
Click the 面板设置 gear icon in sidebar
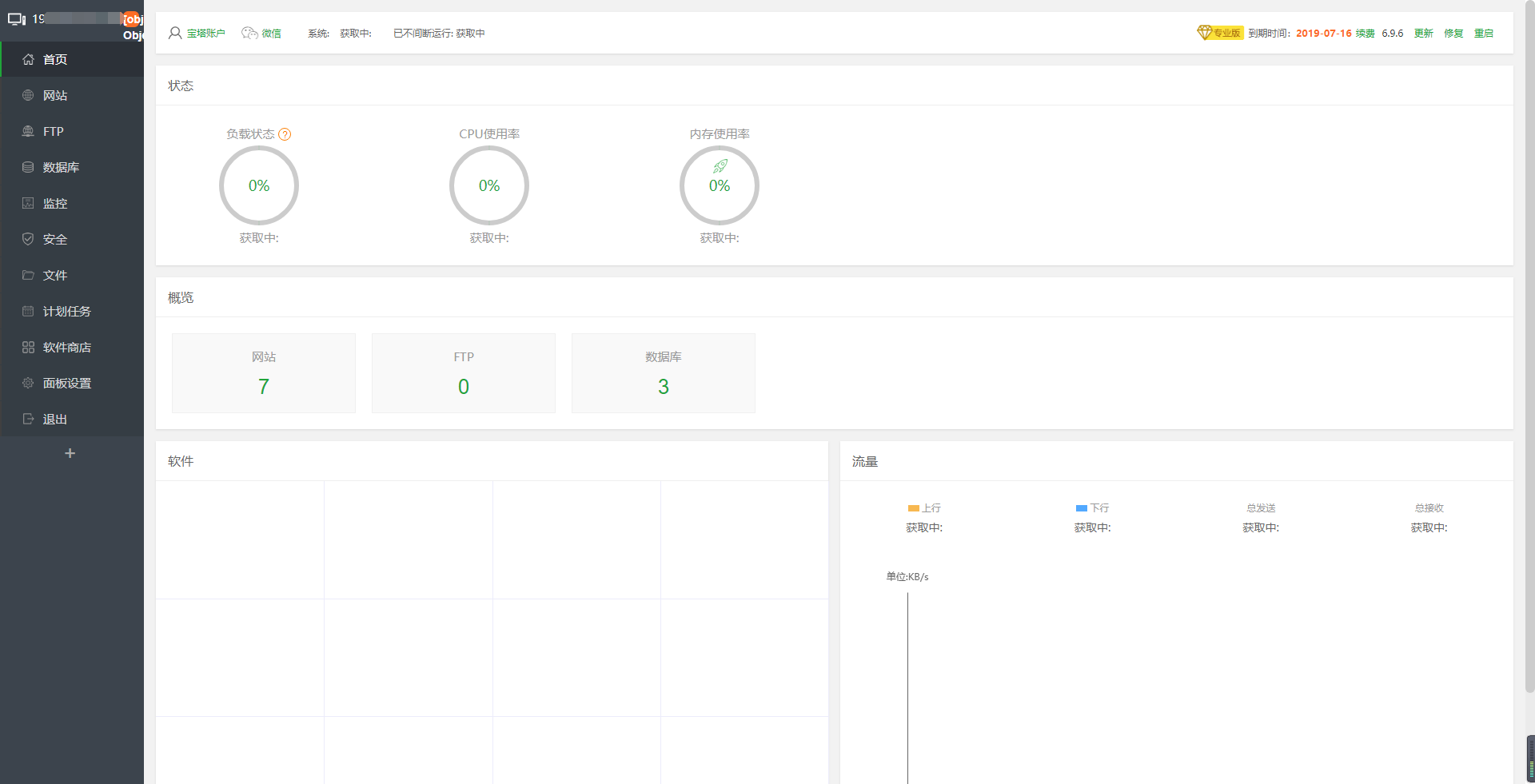(28, 384)
